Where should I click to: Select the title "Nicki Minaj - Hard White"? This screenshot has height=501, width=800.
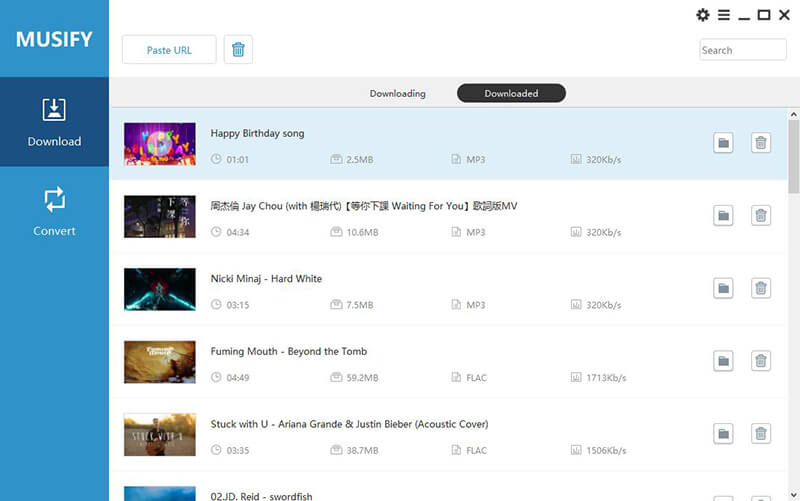pyautogui.click(x=266, y=279)
